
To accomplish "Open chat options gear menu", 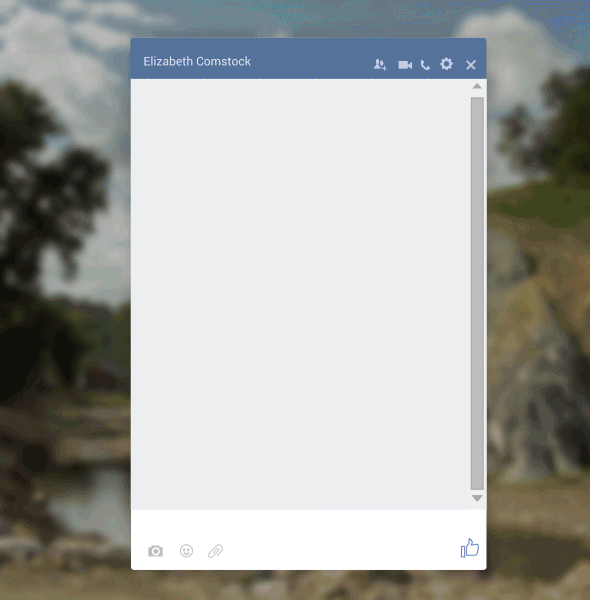I will (x=446, y=64).
